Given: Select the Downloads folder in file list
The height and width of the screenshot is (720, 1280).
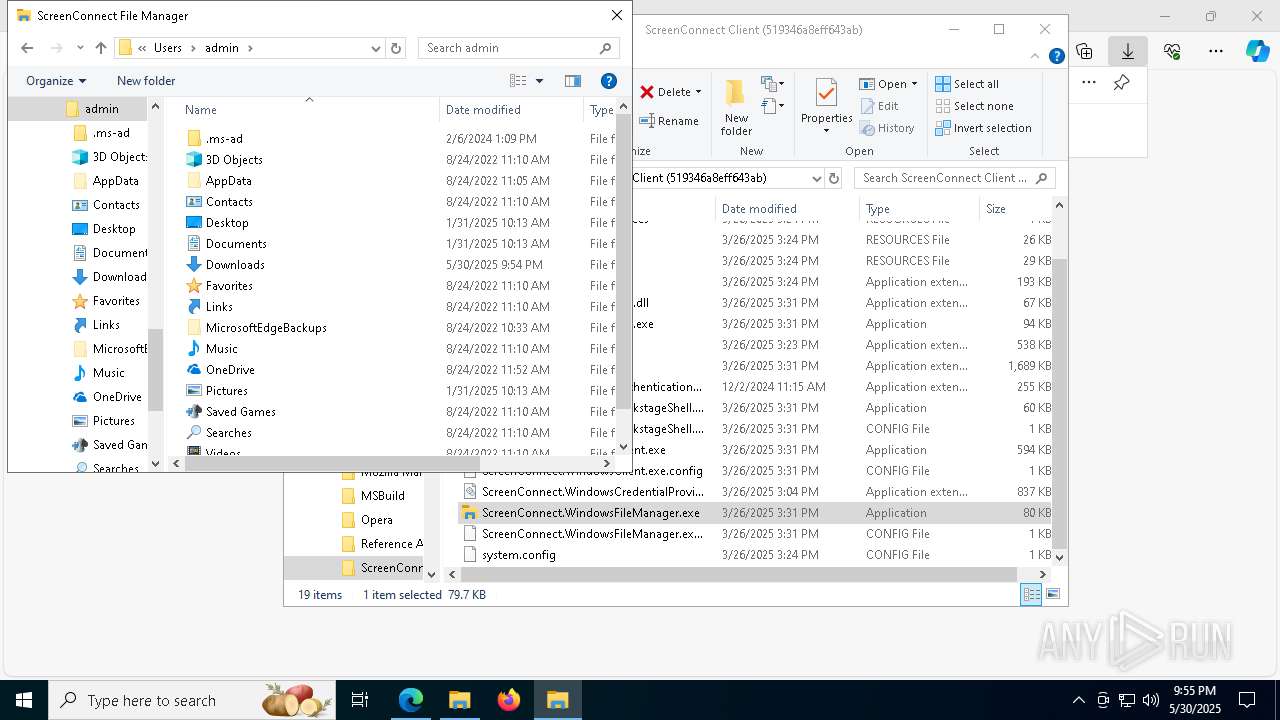Looking at the screenshot, I should (x=235, y=265).
